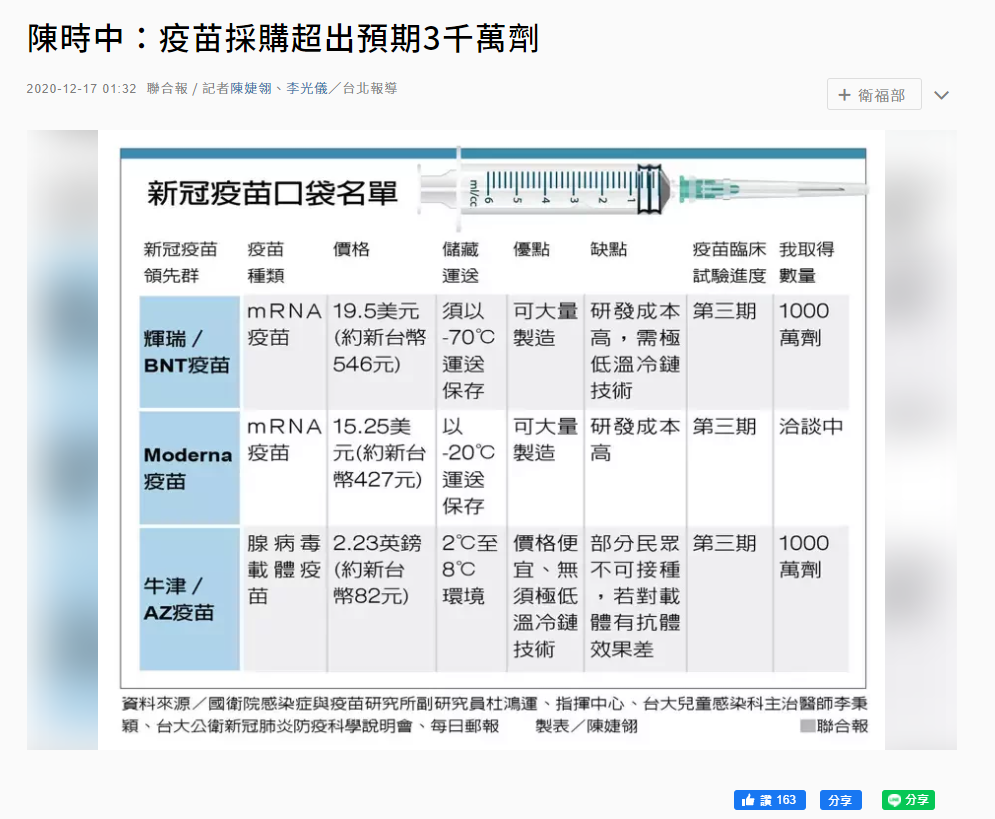Click the 輝瑞/BNT疫苗 row header
The image size is (995, 819).
(x=189, y=352)
